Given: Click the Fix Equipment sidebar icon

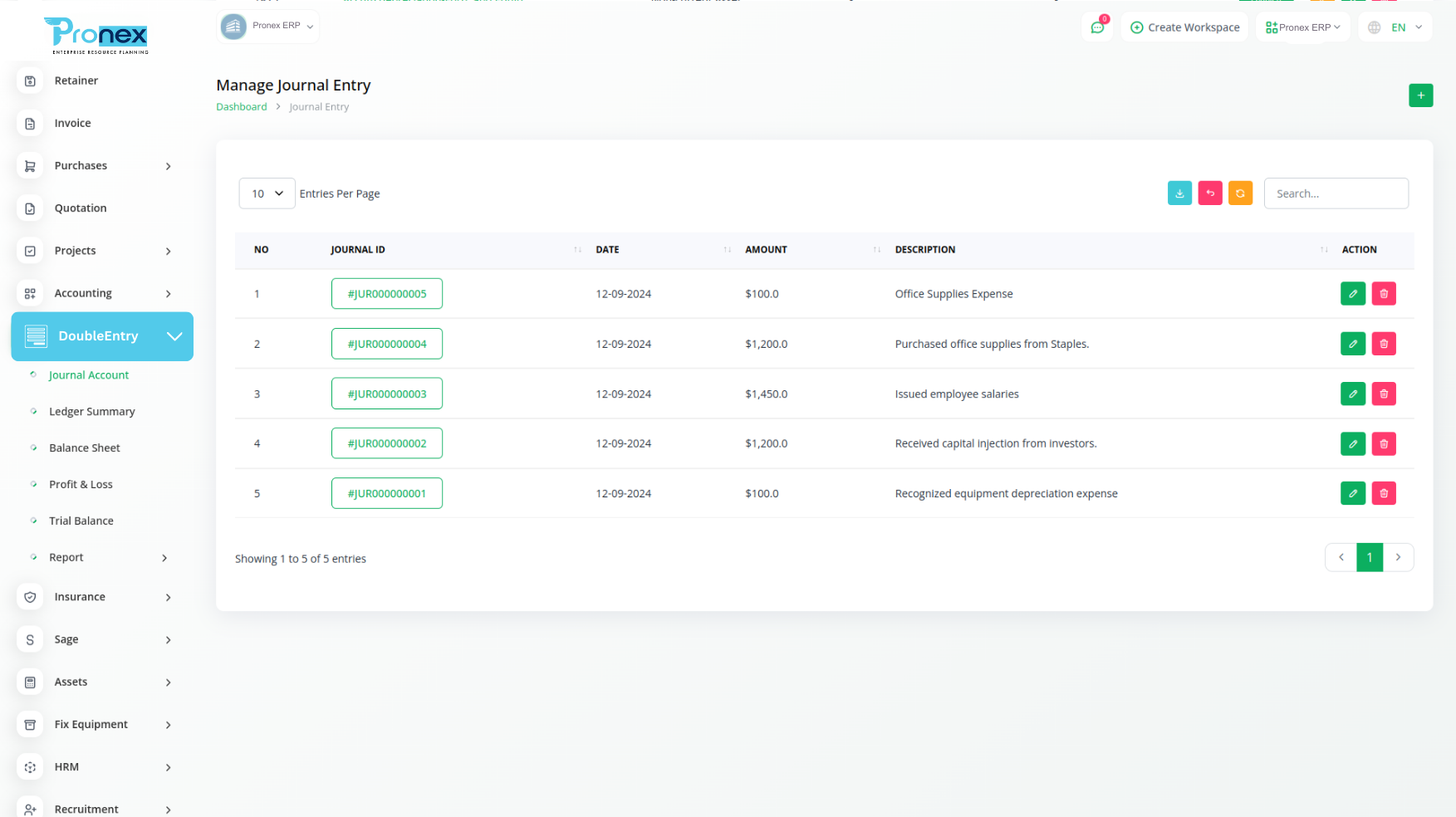Looking at the screenshot, I should (x=30, y=725).
